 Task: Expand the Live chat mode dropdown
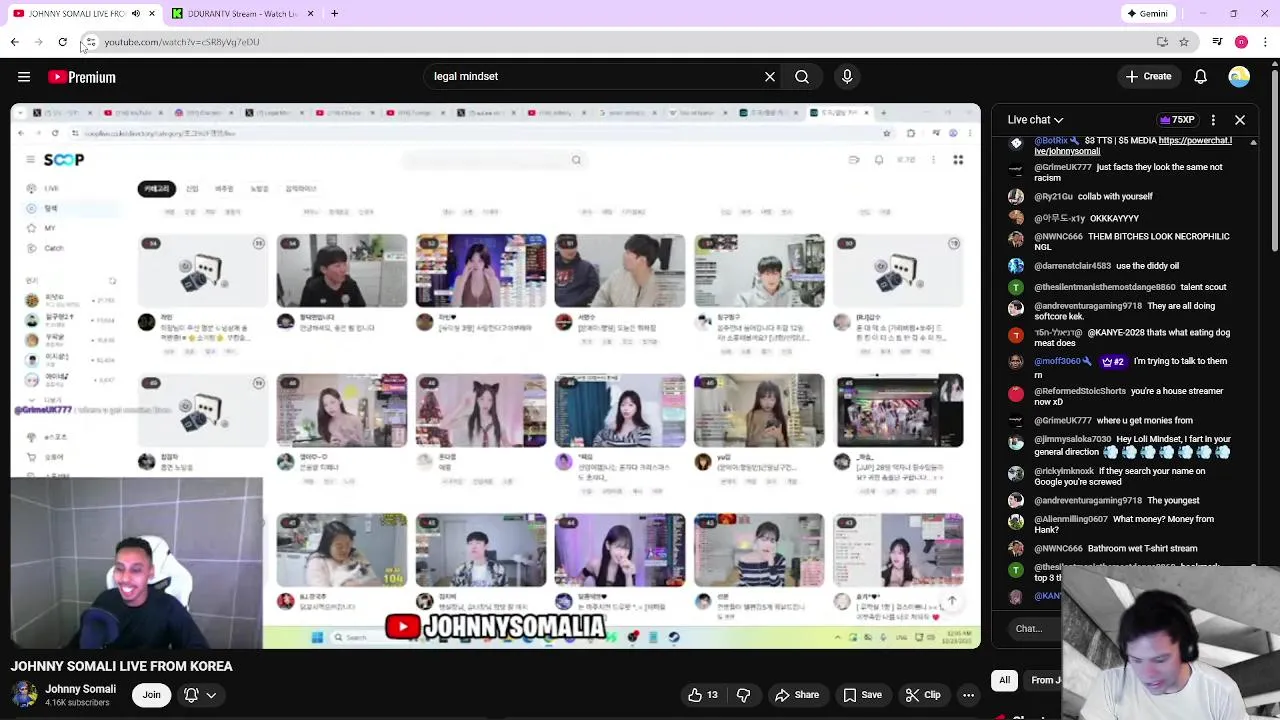click(1035, 120)
